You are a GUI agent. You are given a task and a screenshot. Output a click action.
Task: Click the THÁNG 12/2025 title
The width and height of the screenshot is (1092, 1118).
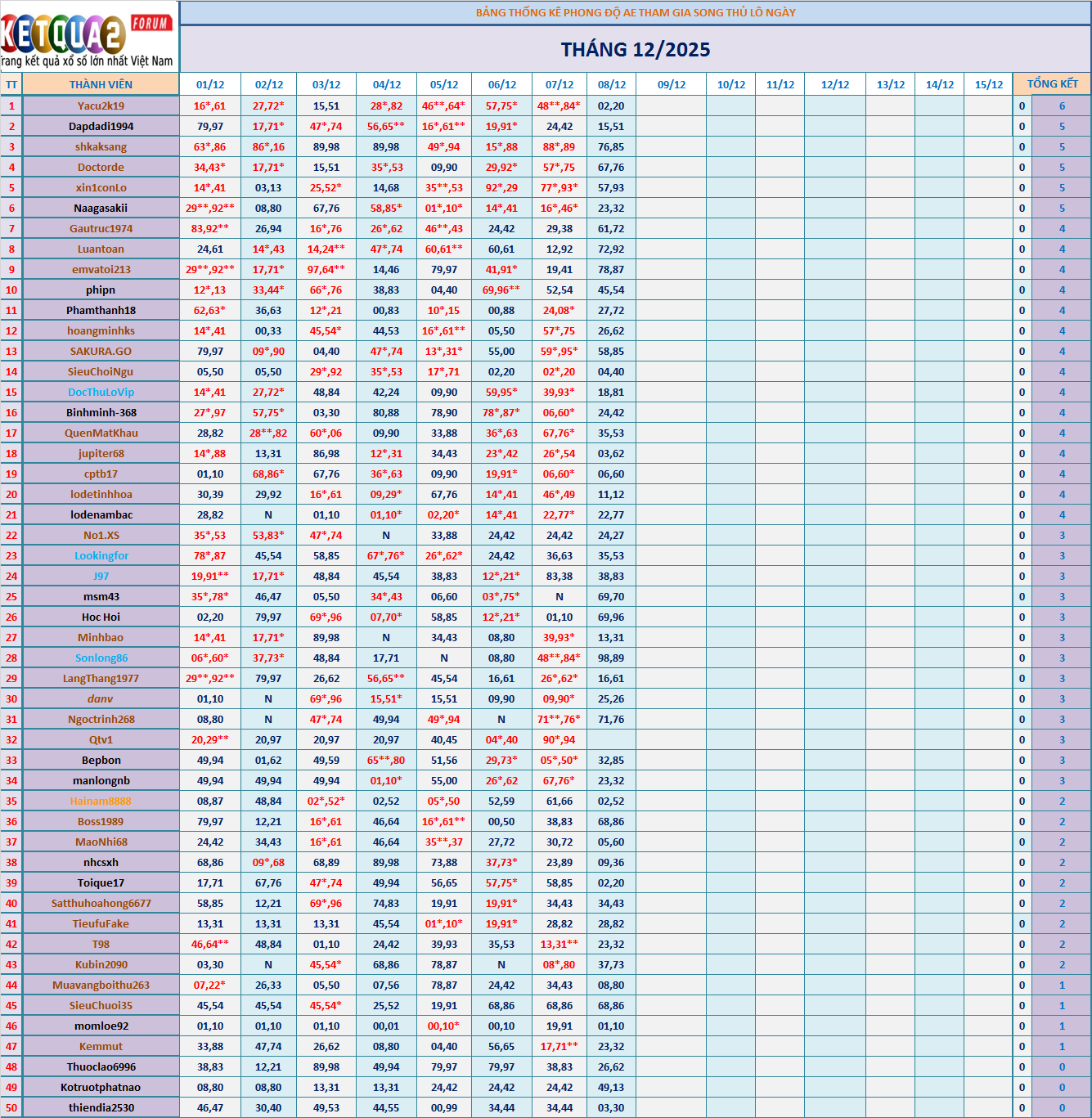(635, 50)
